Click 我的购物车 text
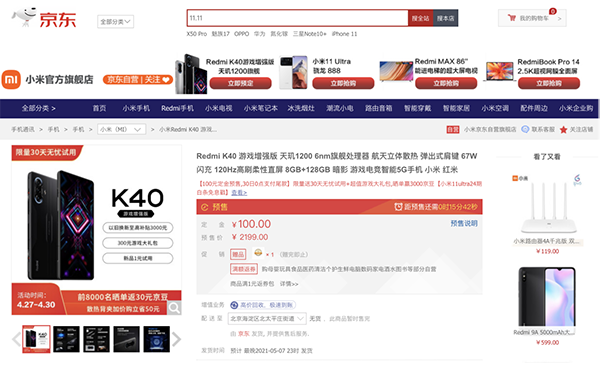This screenshot has height=365, width=600. pyautogui.click(x=534, y=18)
